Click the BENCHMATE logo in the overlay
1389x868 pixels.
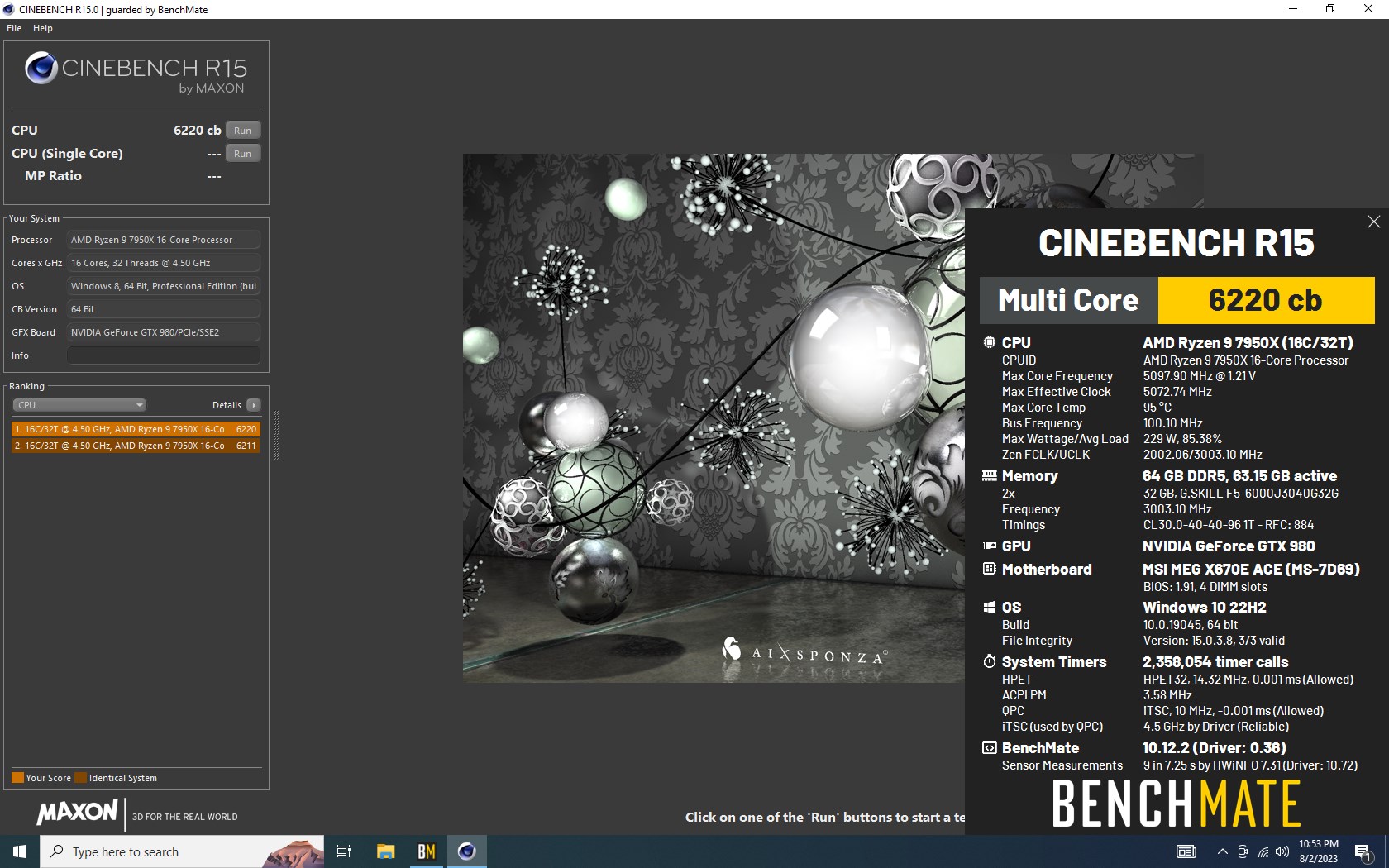1176,804
